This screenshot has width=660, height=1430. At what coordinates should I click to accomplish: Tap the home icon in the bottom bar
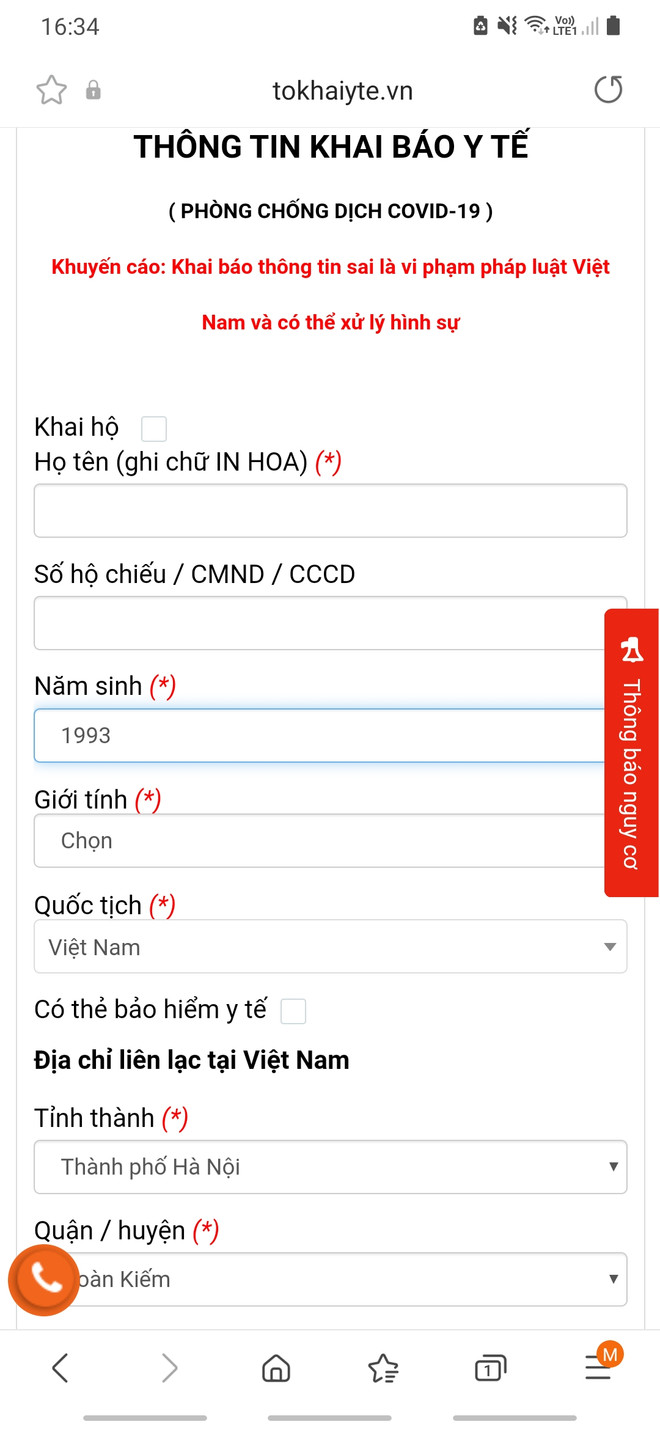tap(276, 1368)
